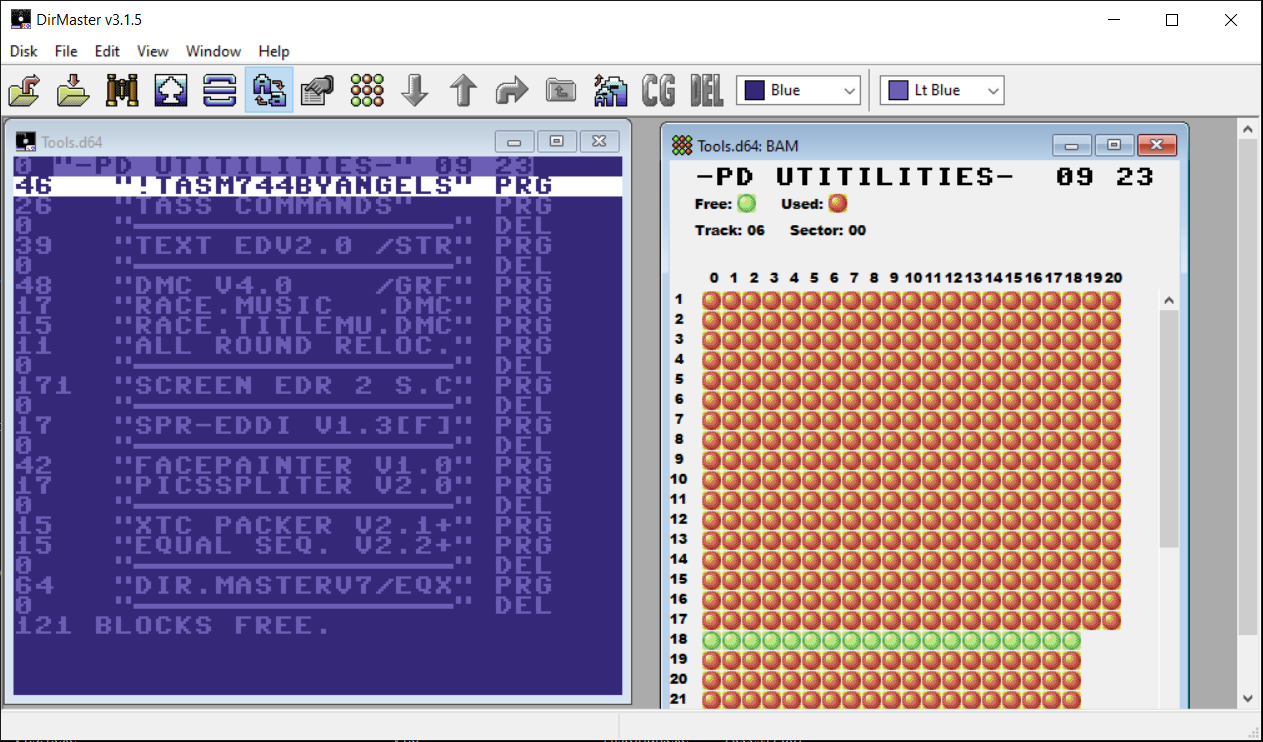This screenshot has height=742, width=1263.
Task: Select the case conversion toolbar icon
Action: (268, 89)
